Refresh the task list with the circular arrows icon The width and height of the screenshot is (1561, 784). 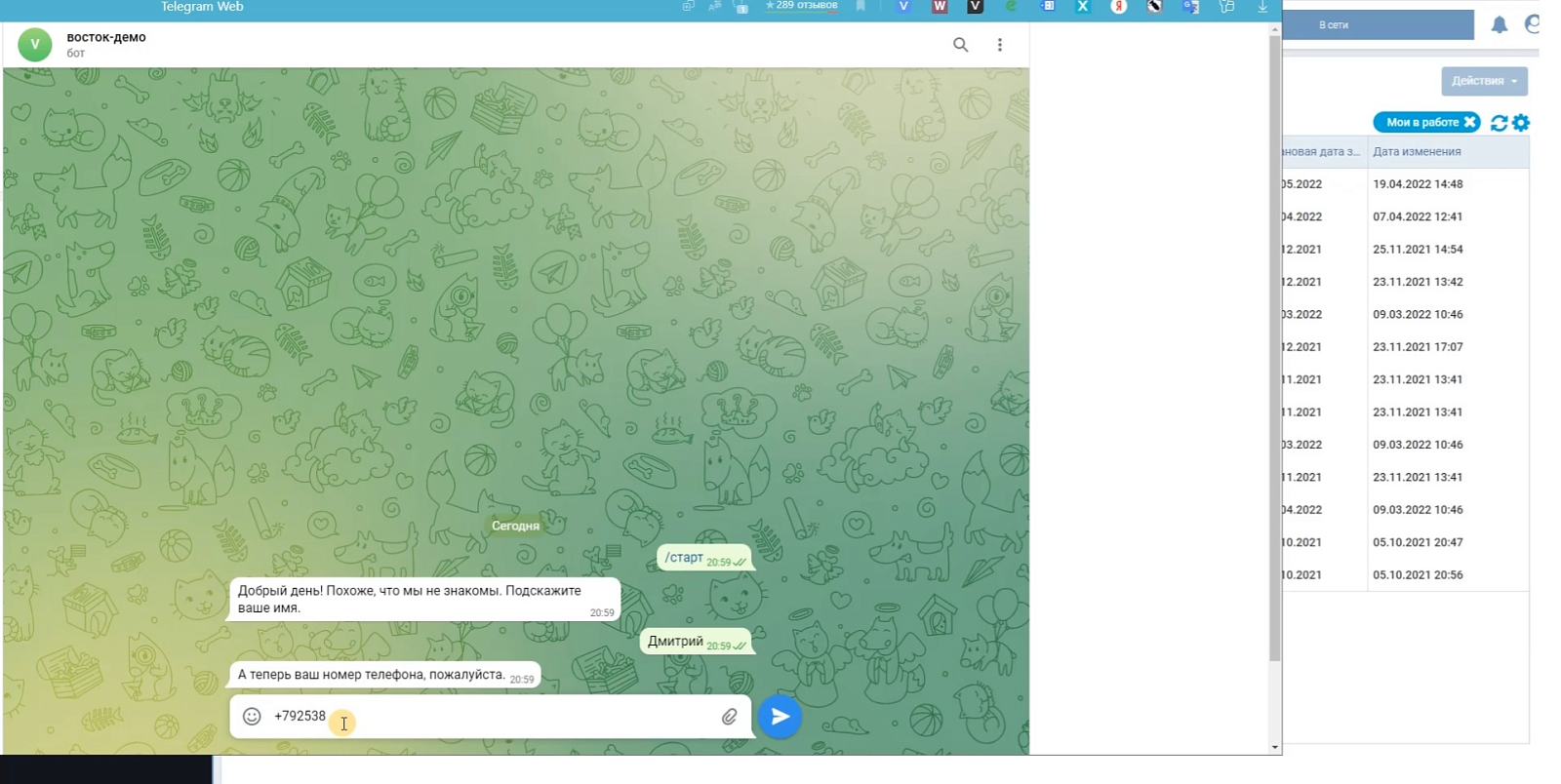(1500, 123)
